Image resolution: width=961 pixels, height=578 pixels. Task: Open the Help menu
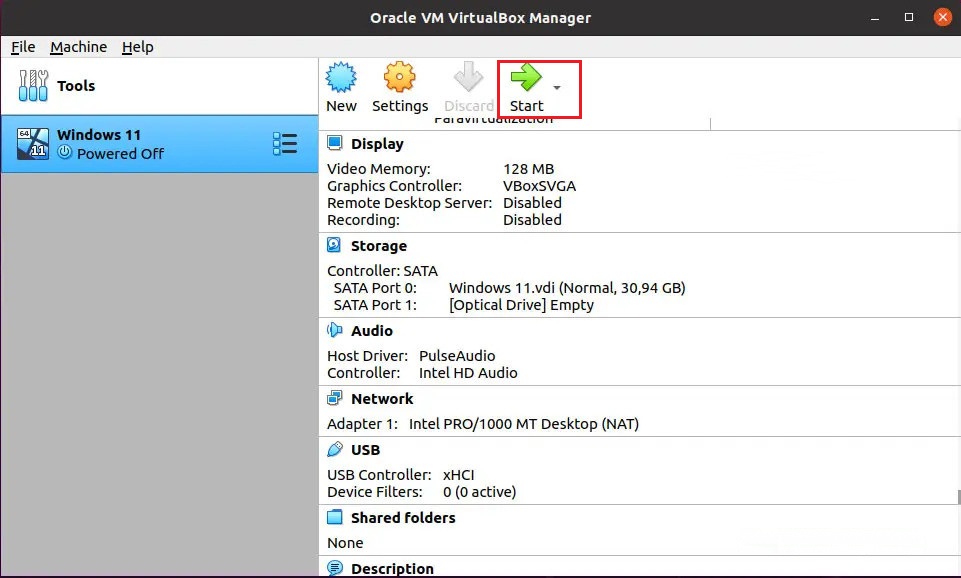point(138,47)
